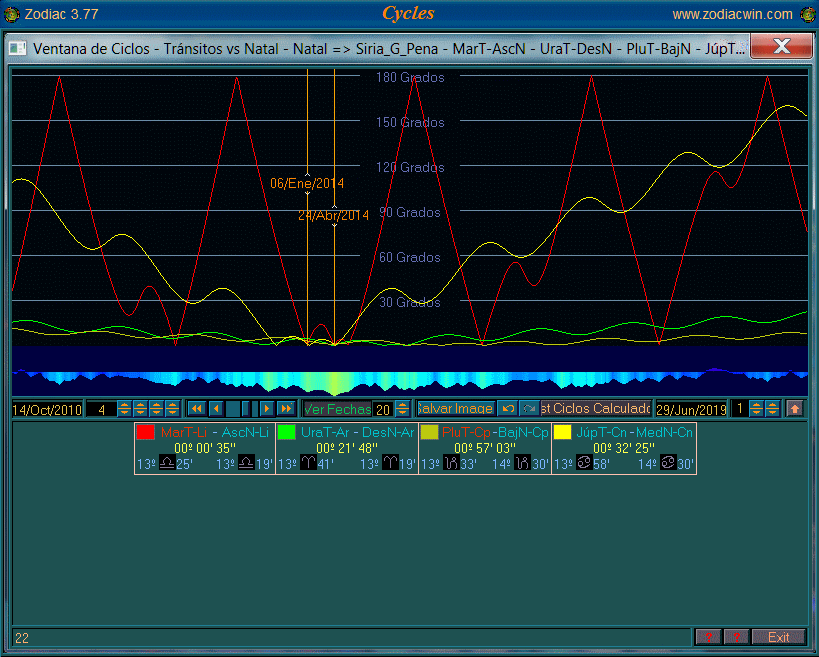Click the 60 Grados axis label
The image size is (819, 657).
410,257
